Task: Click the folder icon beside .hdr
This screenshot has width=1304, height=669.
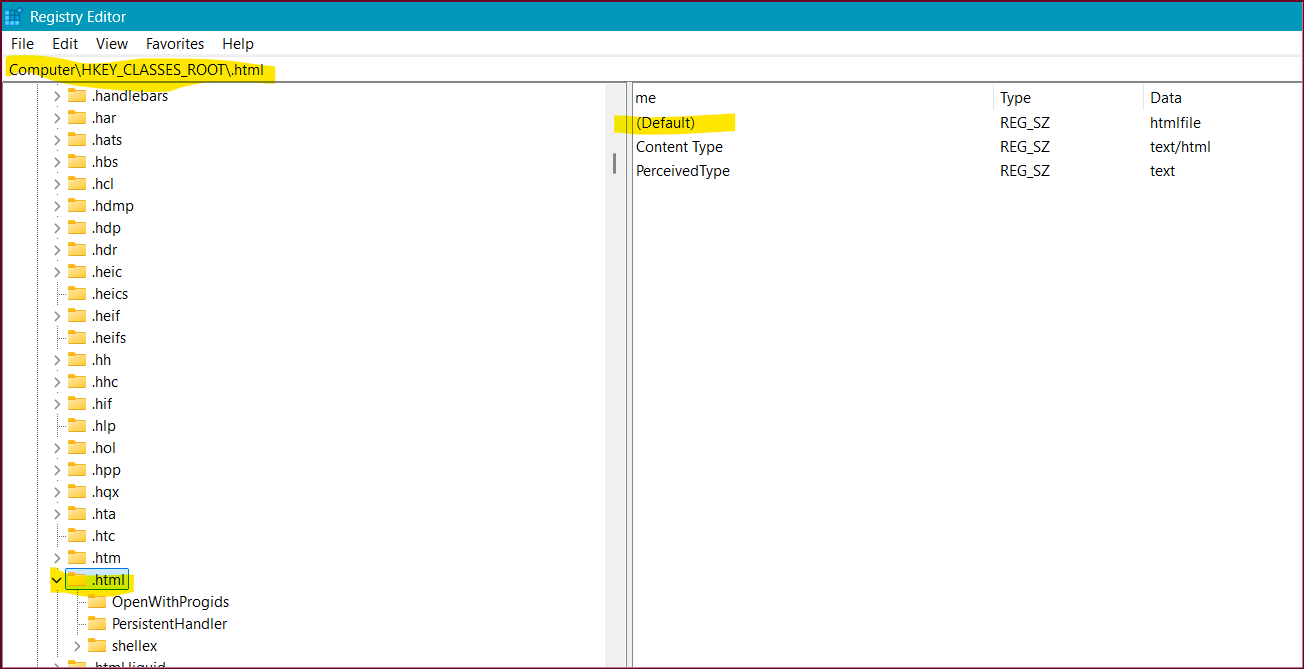Action: [77, 250]
